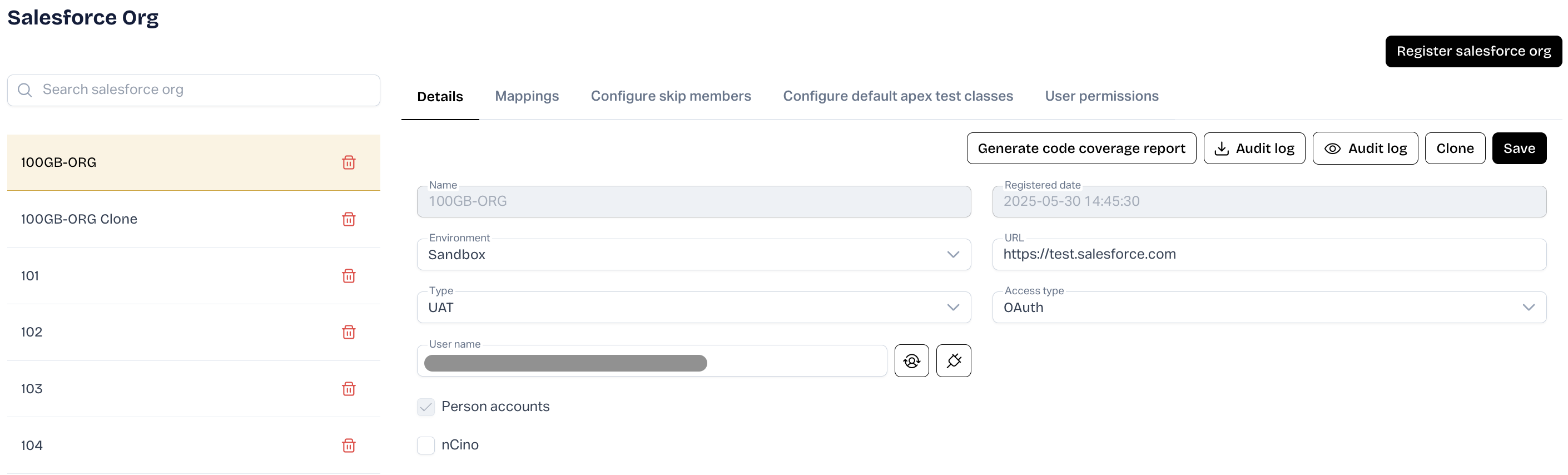Image resolution: width=1568 pixels, height=475 pixels.
Task: Click trash icon for 100GB-ORG Clone
Action: (348, 219)
